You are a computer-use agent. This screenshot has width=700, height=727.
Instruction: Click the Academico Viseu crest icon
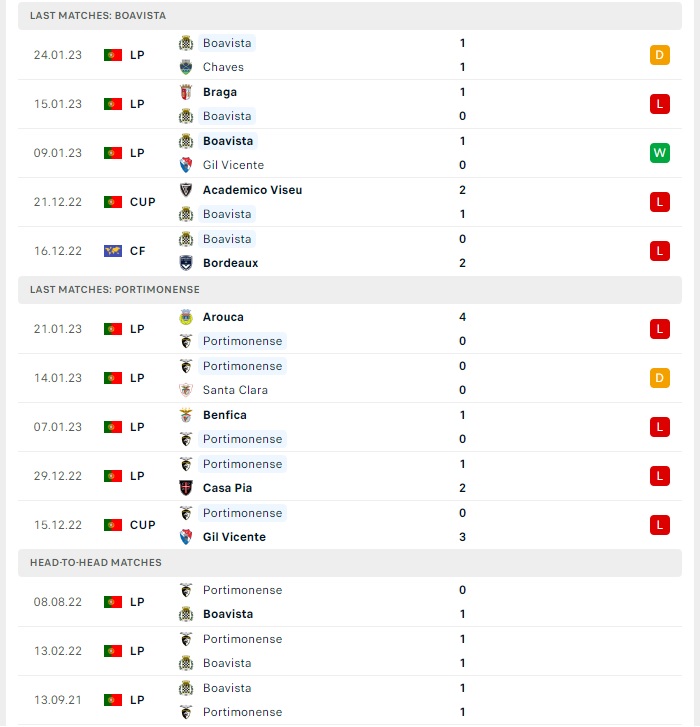[x=186, y=190]
